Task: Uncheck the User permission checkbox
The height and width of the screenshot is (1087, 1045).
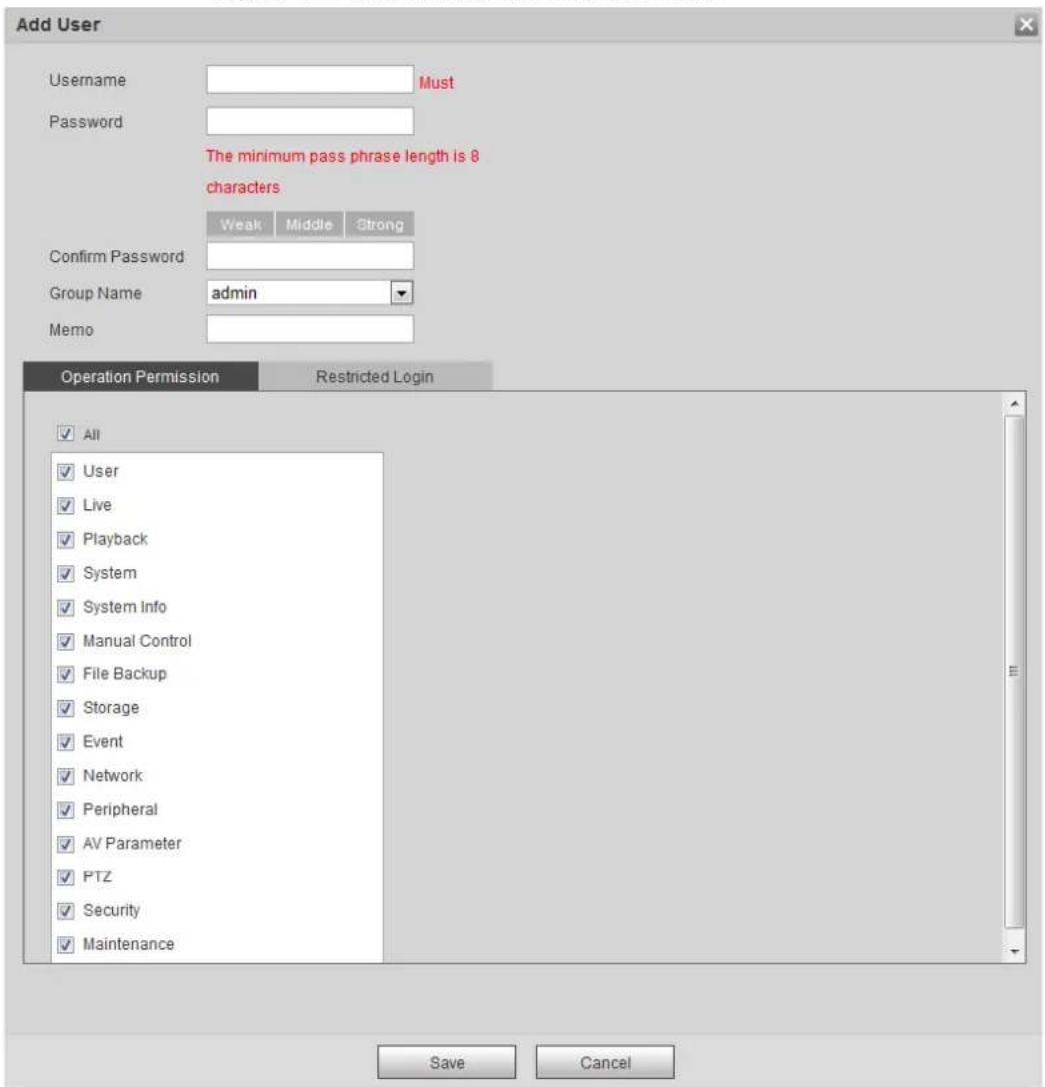Action: [x=65, y=472]
